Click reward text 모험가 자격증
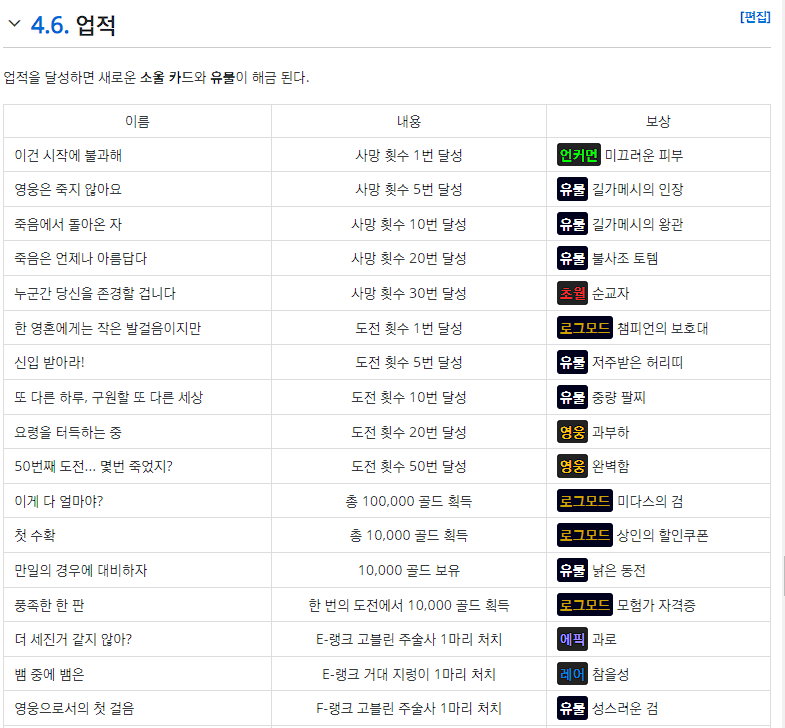Viewport: 785px width, 728px height. [x=656, y=605]
